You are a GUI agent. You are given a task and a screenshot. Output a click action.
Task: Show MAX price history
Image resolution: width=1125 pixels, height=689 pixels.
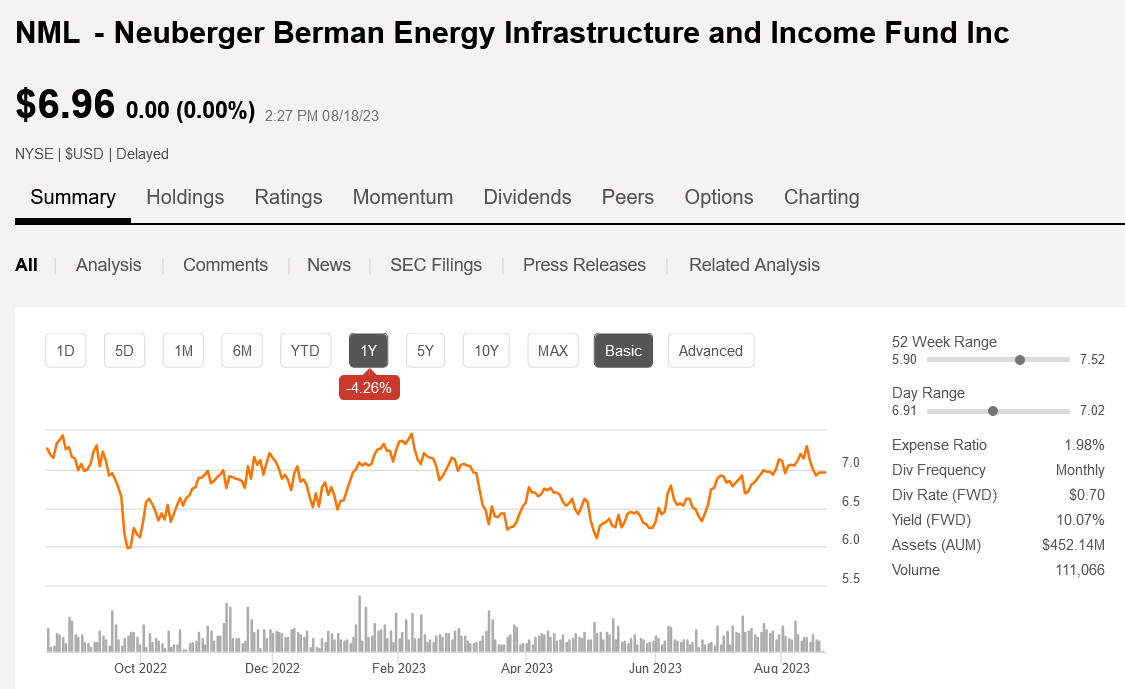click(552, 351)
